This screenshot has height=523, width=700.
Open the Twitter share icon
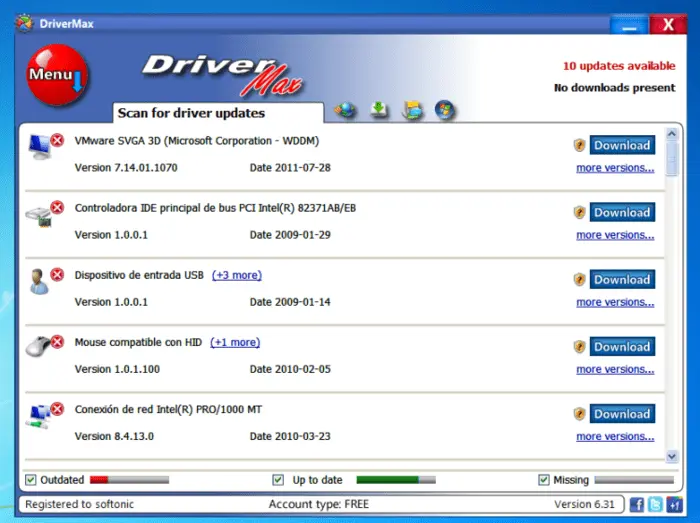655,505
